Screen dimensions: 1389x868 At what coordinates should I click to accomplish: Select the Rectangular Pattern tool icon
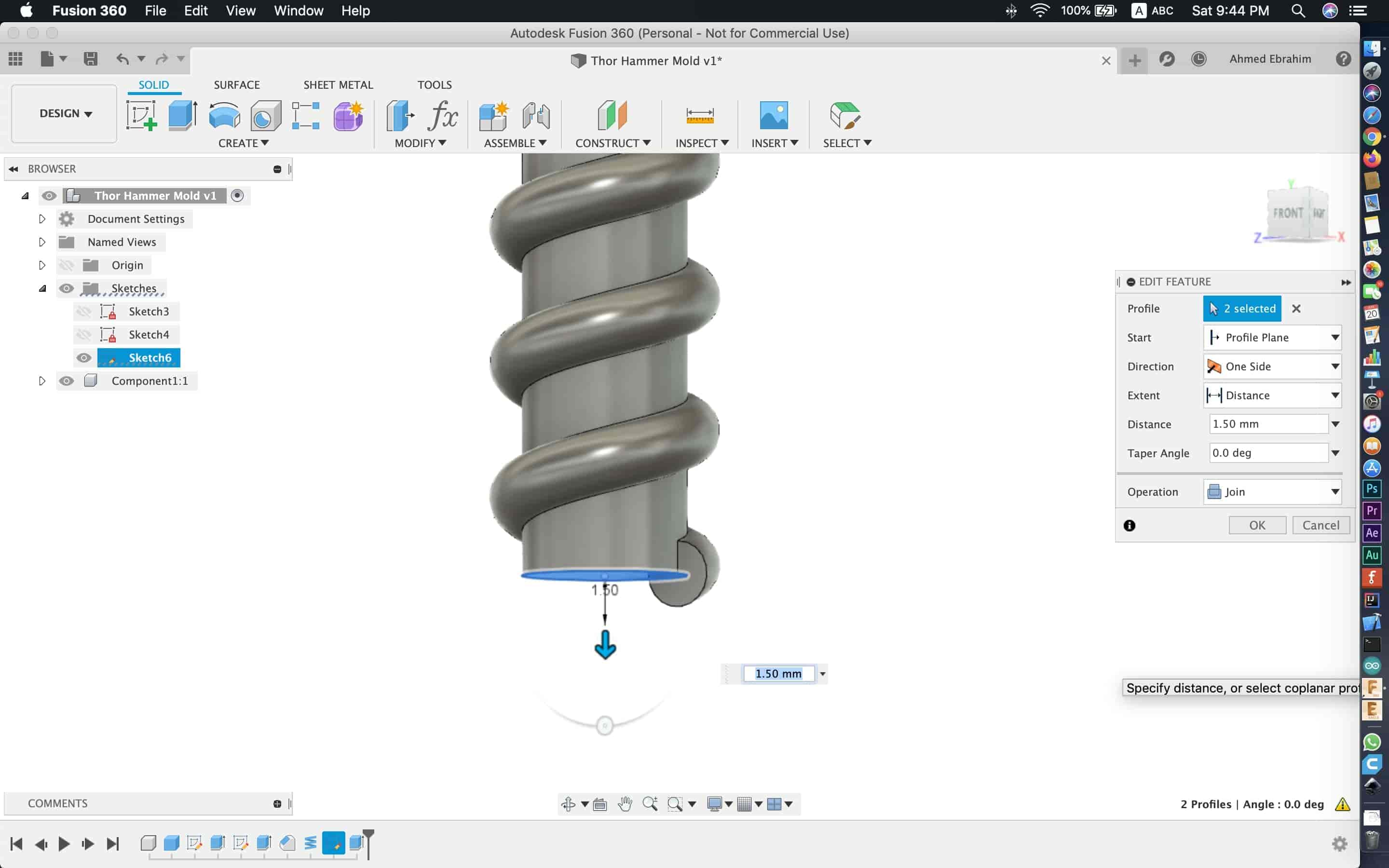pos(305,115)
